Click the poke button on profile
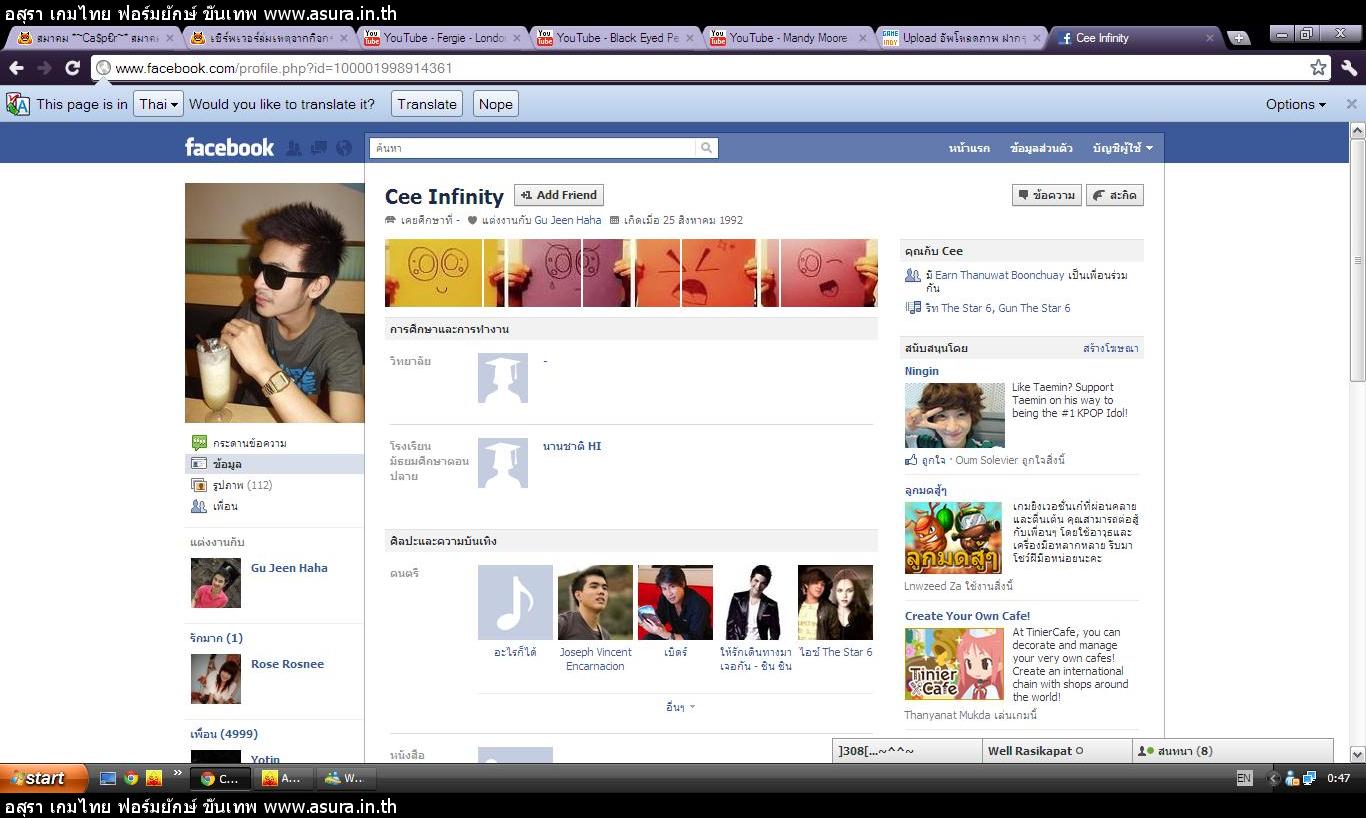 [x=1115, y=195]
